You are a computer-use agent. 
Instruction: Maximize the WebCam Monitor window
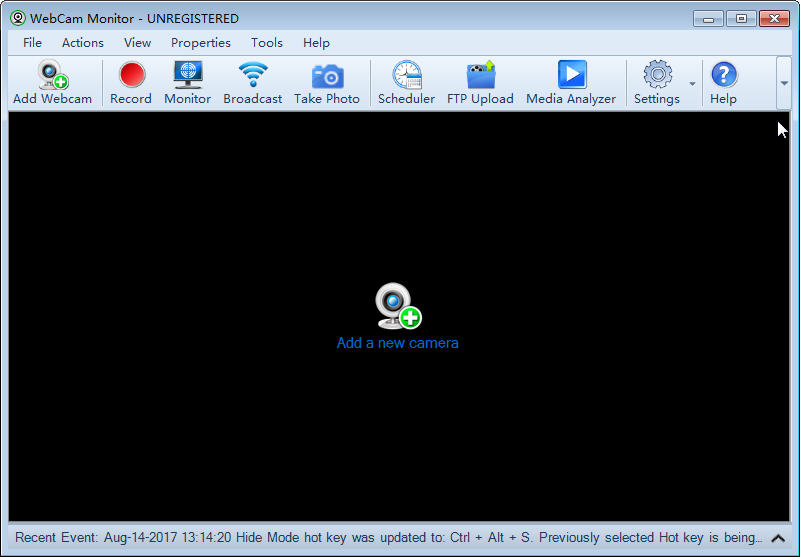741,19
